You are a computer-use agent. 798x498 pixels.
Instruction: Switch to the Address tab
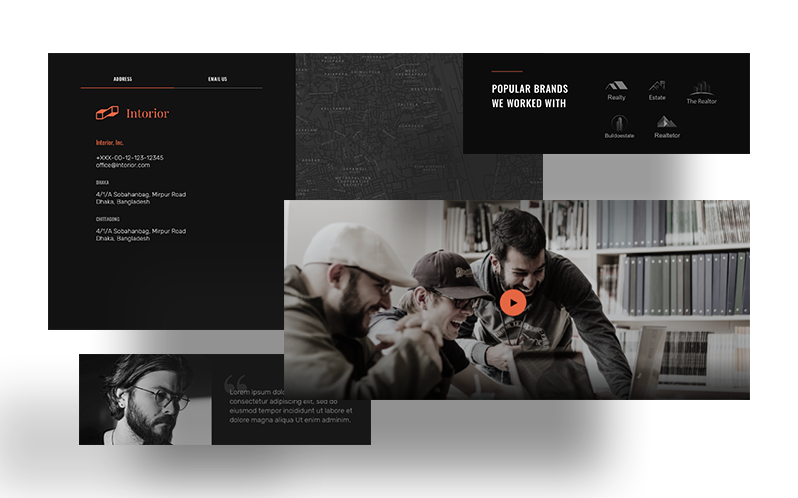pos(123,79)
